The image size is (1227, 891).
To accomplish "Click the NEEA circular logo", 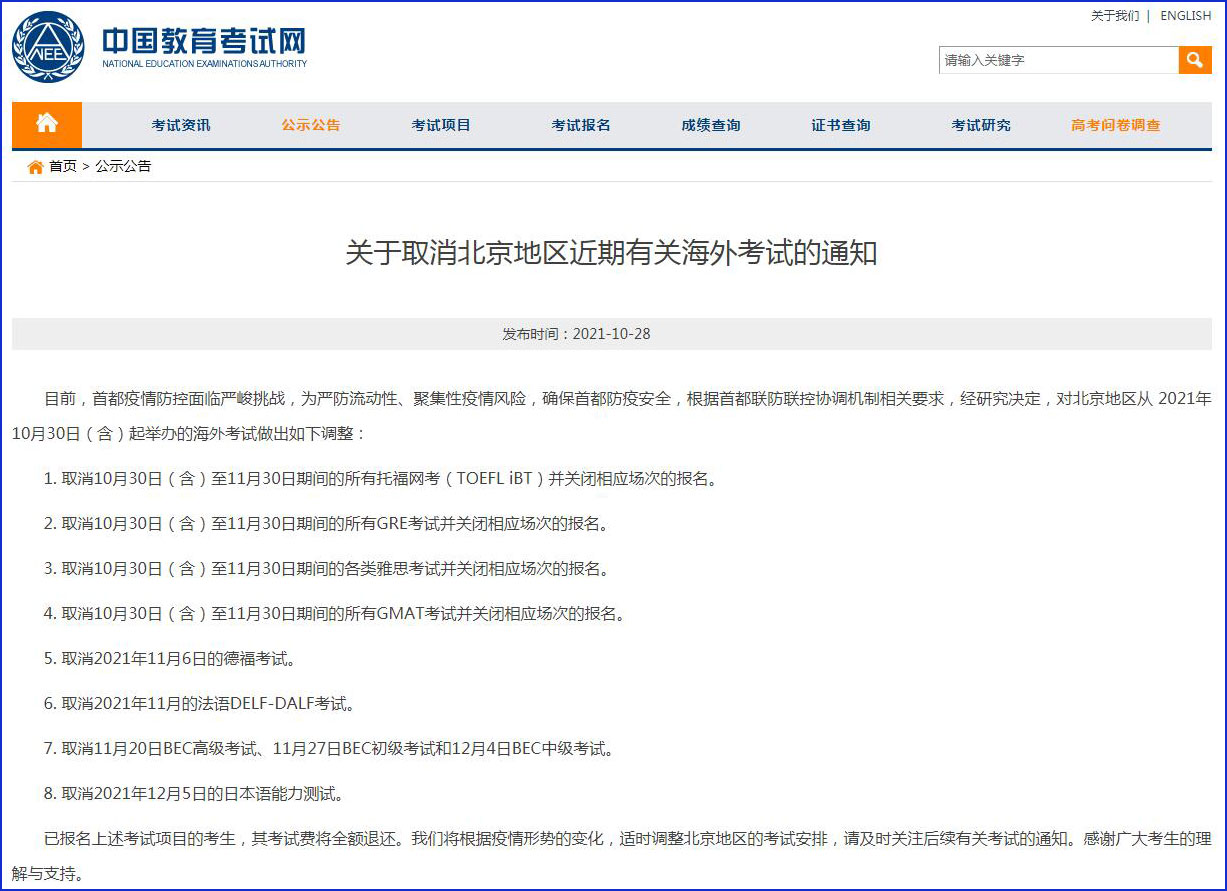I will (x=48, y=48).
